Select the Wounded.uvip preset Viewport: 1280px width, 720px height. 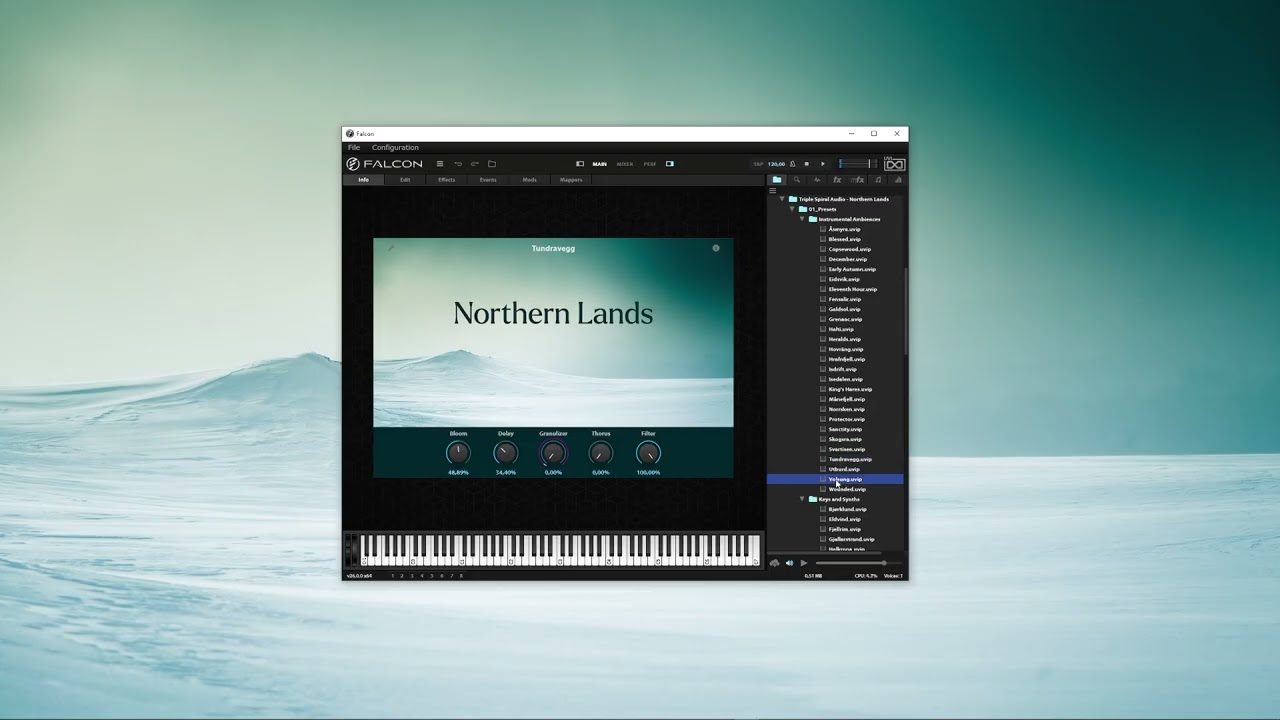(x=847, y=489)
